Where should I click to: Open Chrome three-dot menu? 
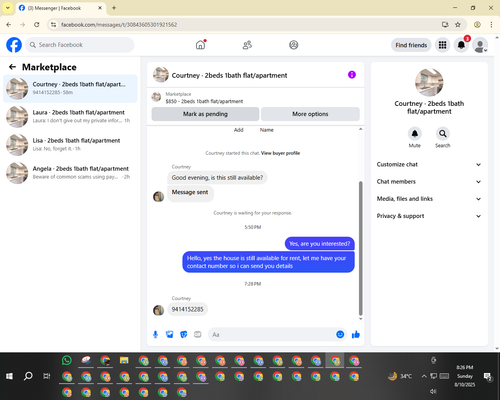pyautogui.click(x=491, y=24)
